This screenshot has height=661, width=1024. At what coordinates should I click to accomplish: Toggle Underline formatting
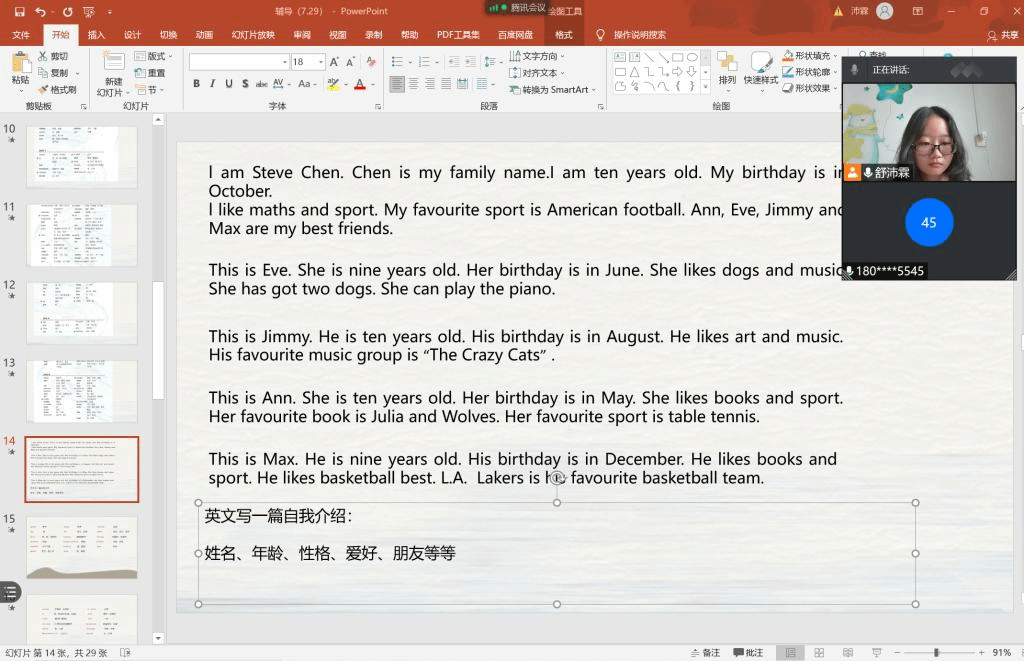230,84
